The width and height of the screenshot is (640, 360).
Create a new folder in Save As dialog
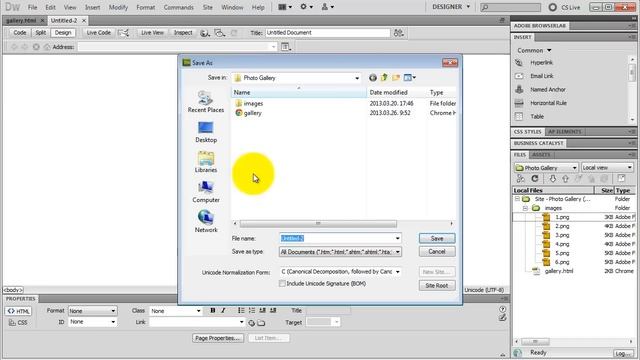coord(396,78)
